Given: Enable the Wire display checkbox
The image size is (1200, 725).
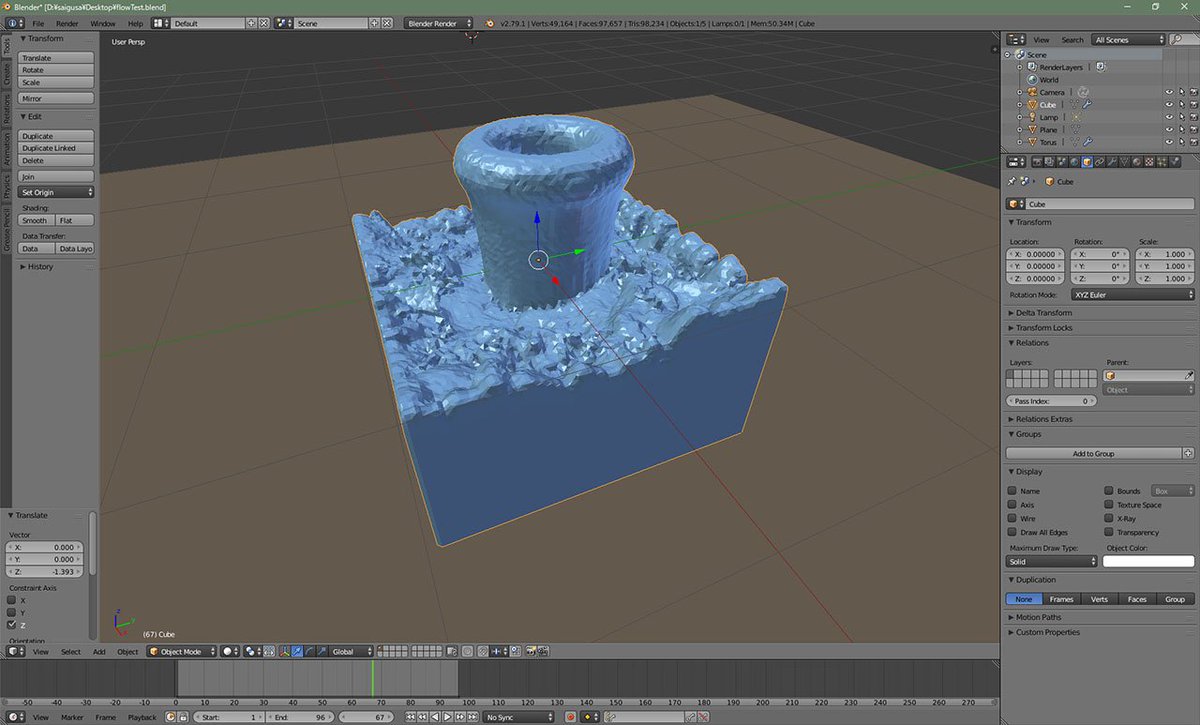Looking at the screenshot, I should pos(1012,519).
